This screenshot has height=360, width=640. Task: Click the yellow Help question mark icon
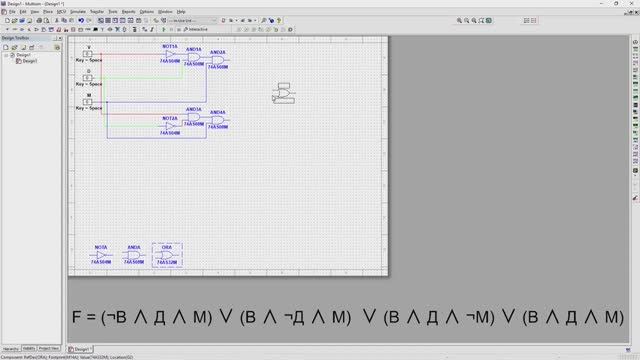coord(279,20)
